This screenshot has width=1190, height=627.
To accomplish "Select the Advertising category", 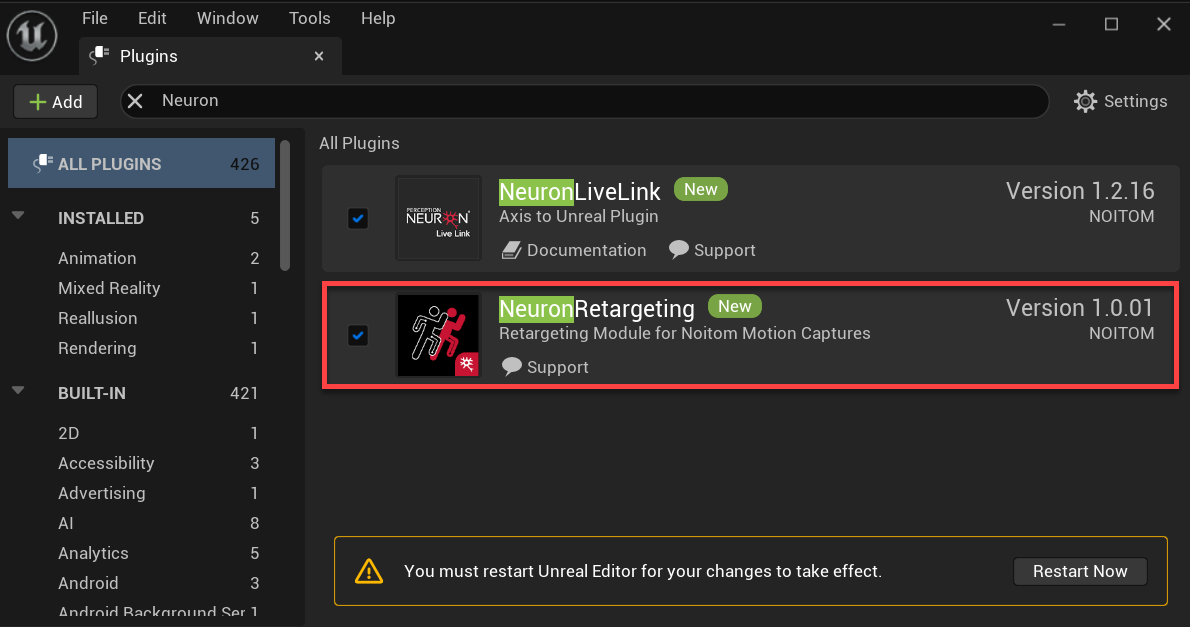I will pos(102,493).
